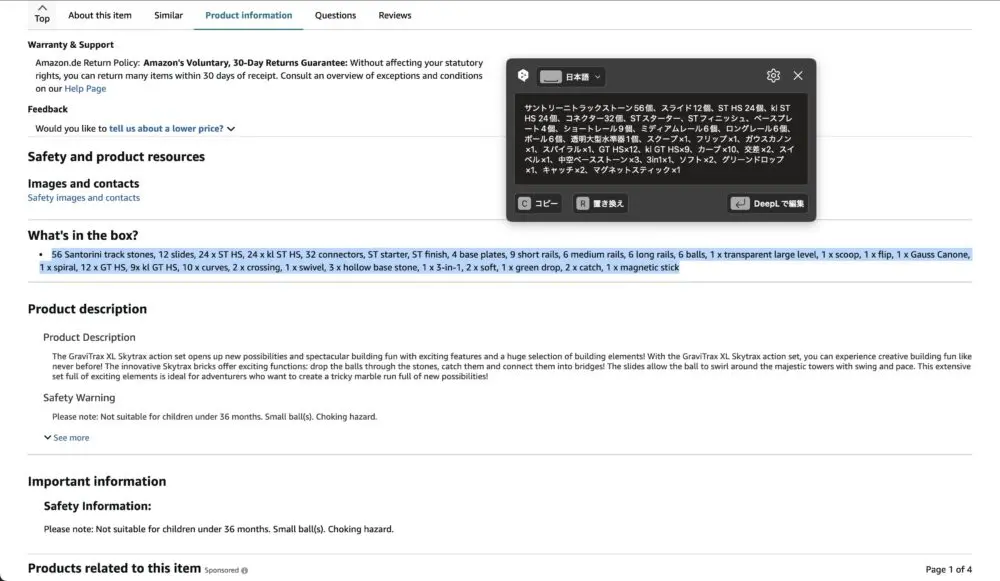Screen dimensions: 1000x581
Task: Jump to Top of the page
Action: pyautogui.click(x=42, y=13)
